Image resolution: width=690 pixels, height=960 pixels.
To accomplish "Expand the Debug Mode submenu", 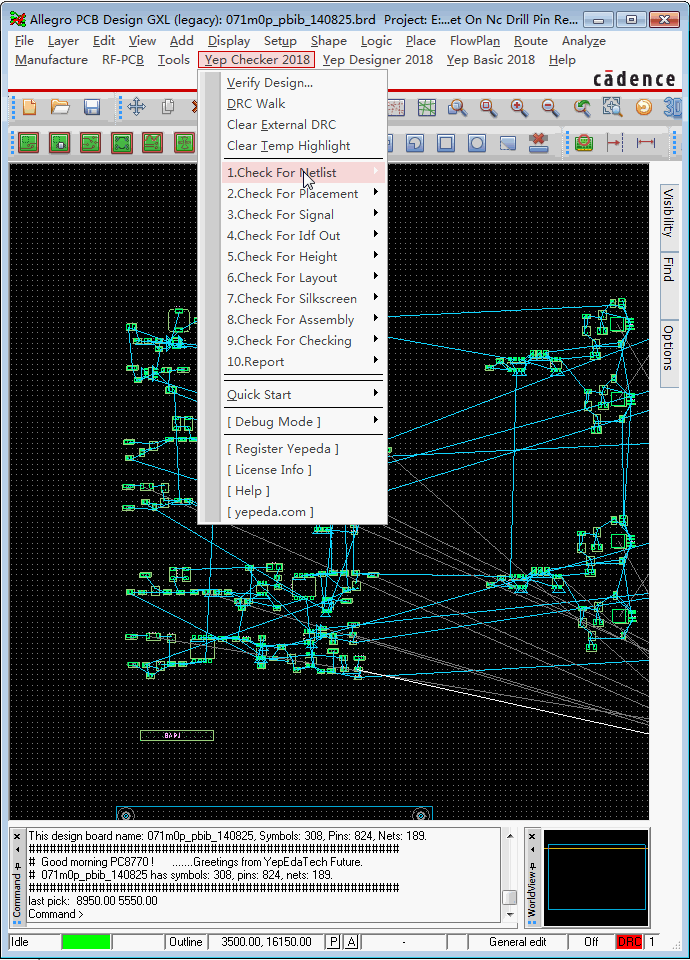I will 304,421.
